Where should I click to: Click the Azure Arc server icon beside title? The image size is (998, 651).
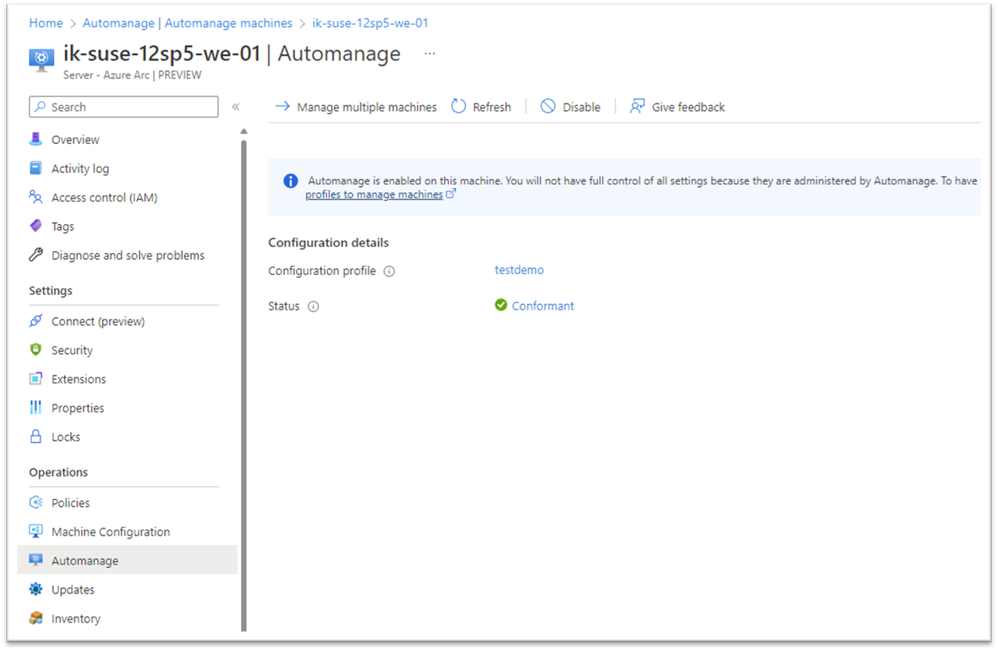[41, 60]
